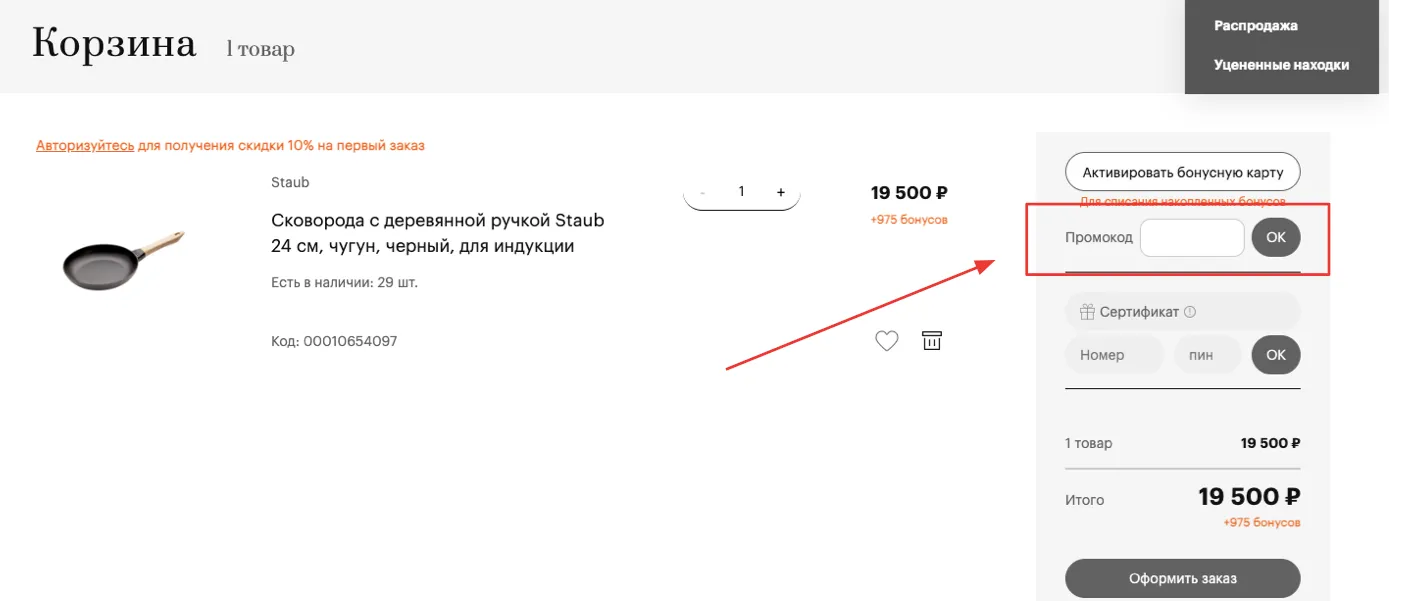Add the pan to favorites heart icon
This screenshot has height=601, width=1402.
pos(887,341)
